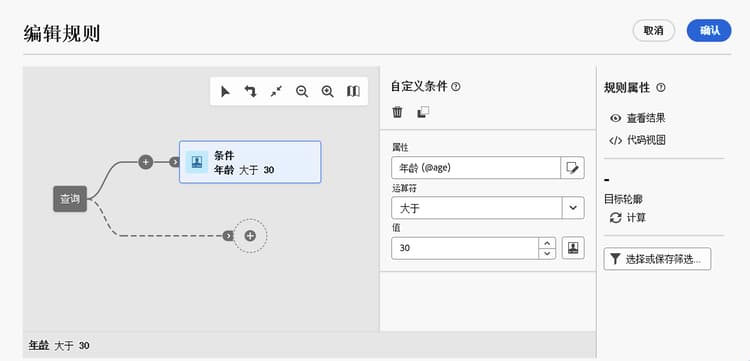Add a condition on the dashed branch
Screen dimensions: 750x361
click(x=250, y=235)
